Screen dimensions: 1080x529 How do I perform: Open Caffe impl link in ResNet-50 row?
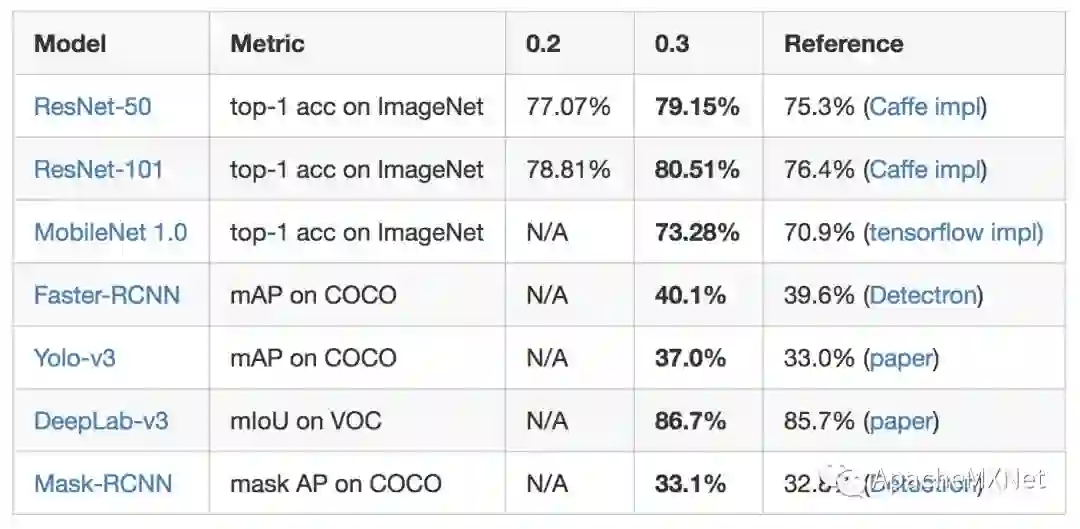point(925,107)
